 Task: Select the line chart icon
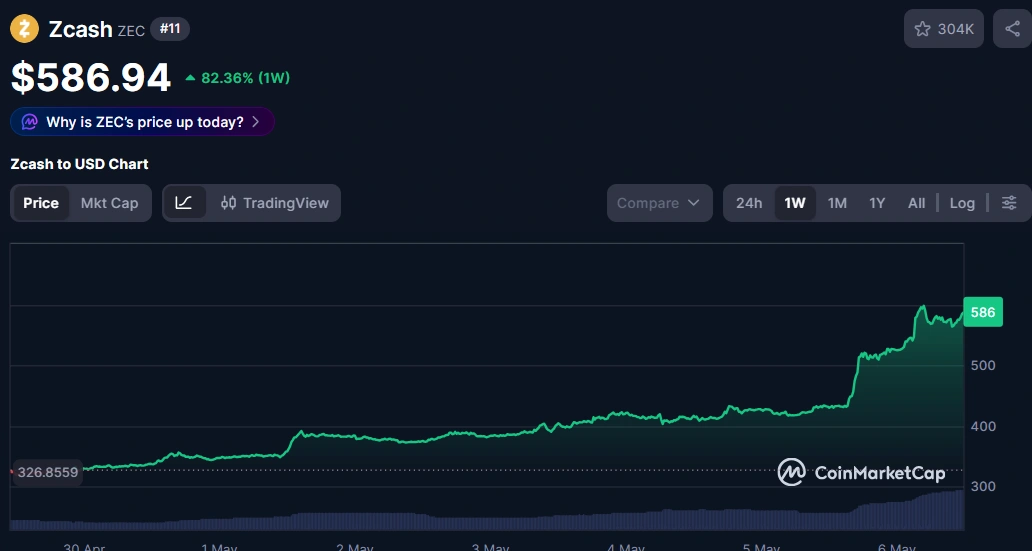(x=184, y=203)
